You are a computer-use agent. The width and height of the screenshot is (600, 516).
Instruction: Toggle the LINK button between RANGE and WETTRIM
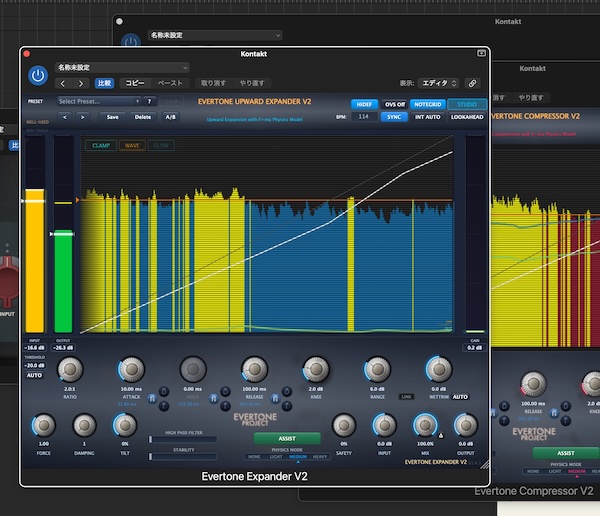[x=406, y=397]
